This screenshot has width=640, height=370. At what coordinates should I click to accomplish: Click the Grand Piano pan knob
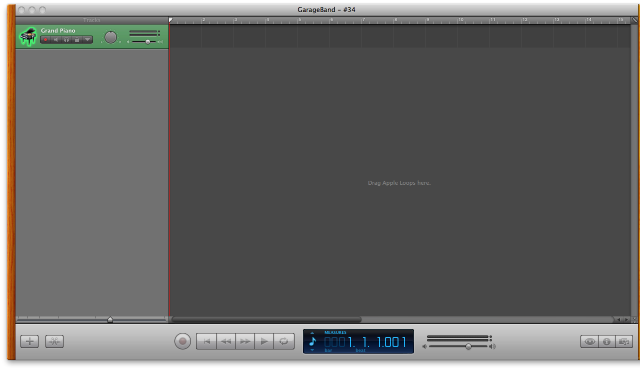point(110,37)
